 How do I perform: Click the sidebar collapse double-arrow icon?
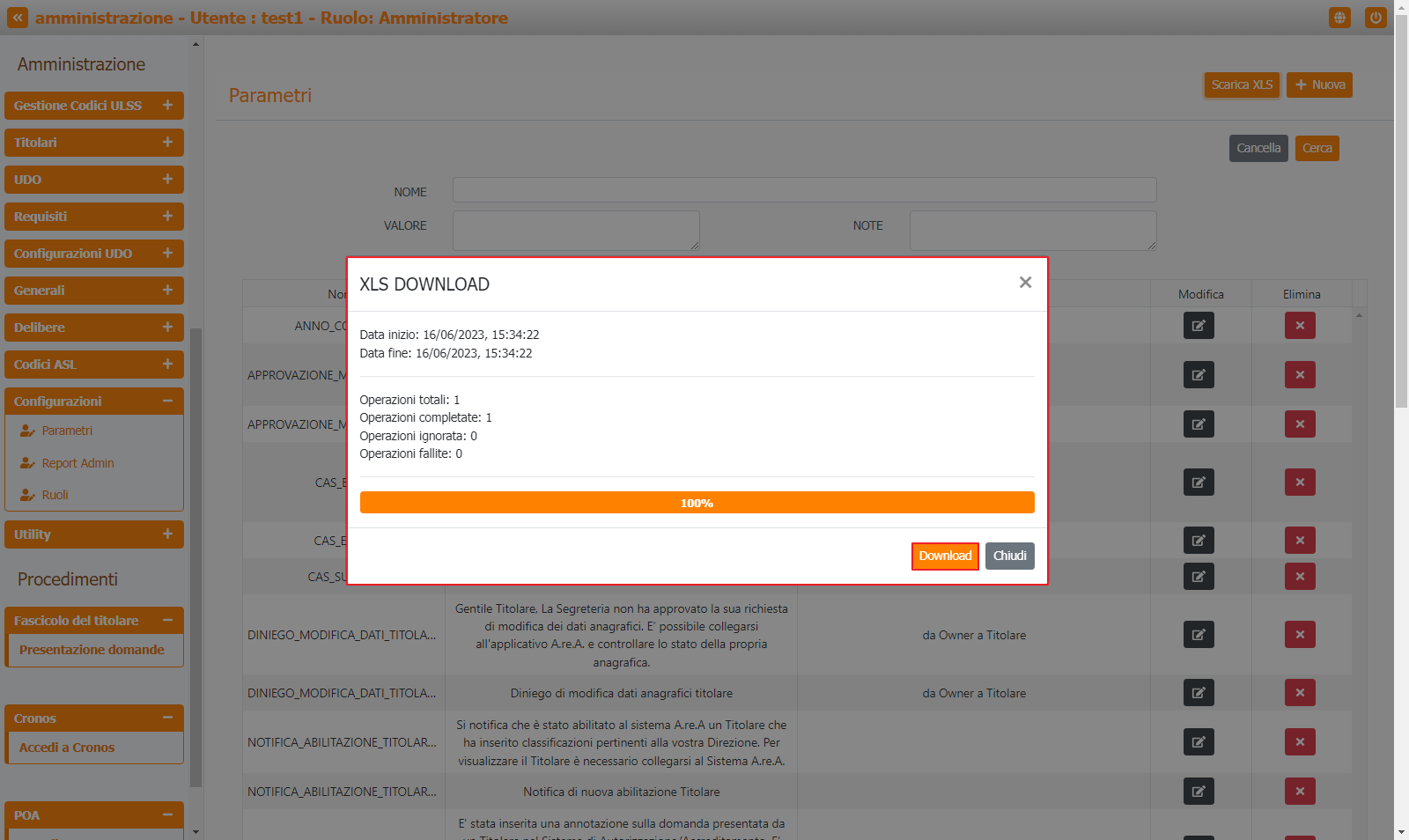pyautogui.click(x=18, y=18)
